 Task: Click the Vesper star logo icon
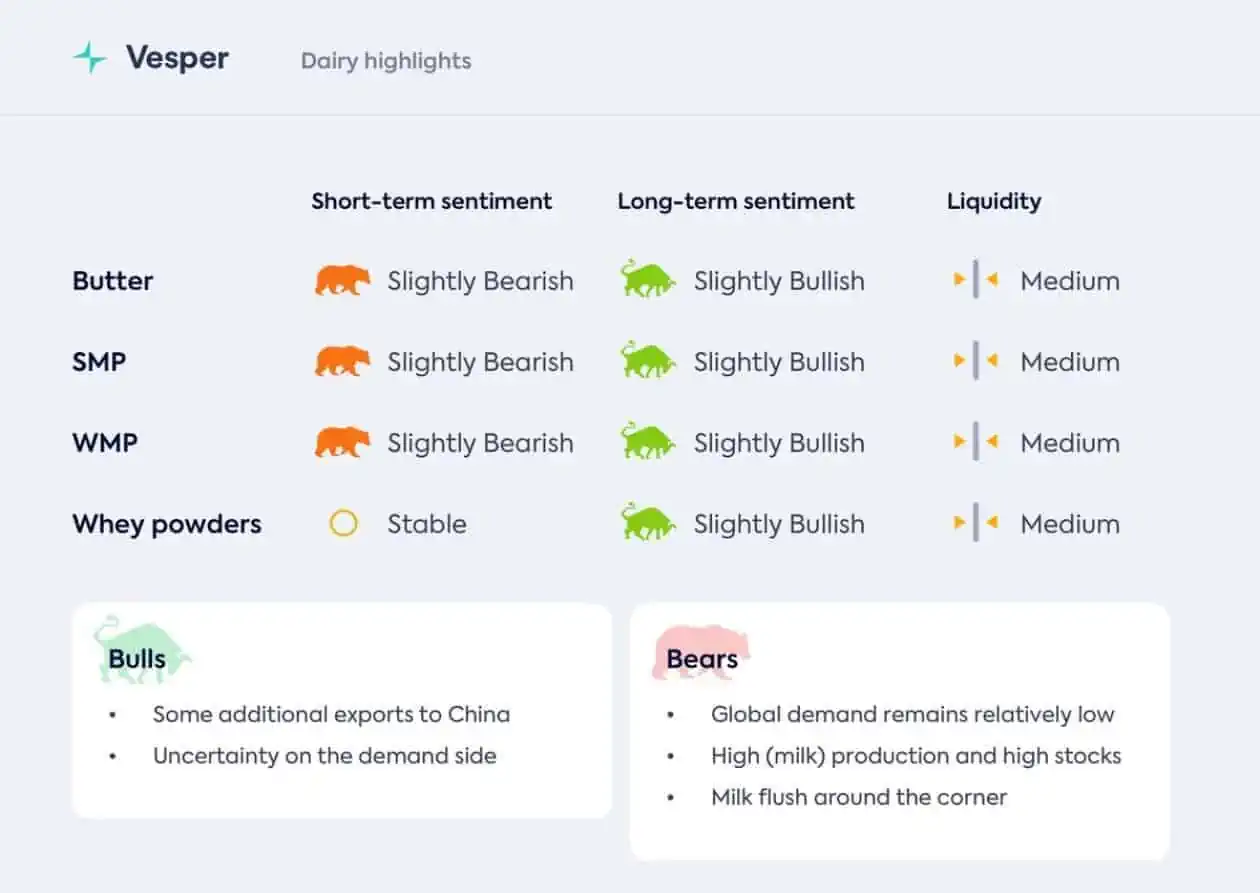pyautogui.click(x=90, y=58)
